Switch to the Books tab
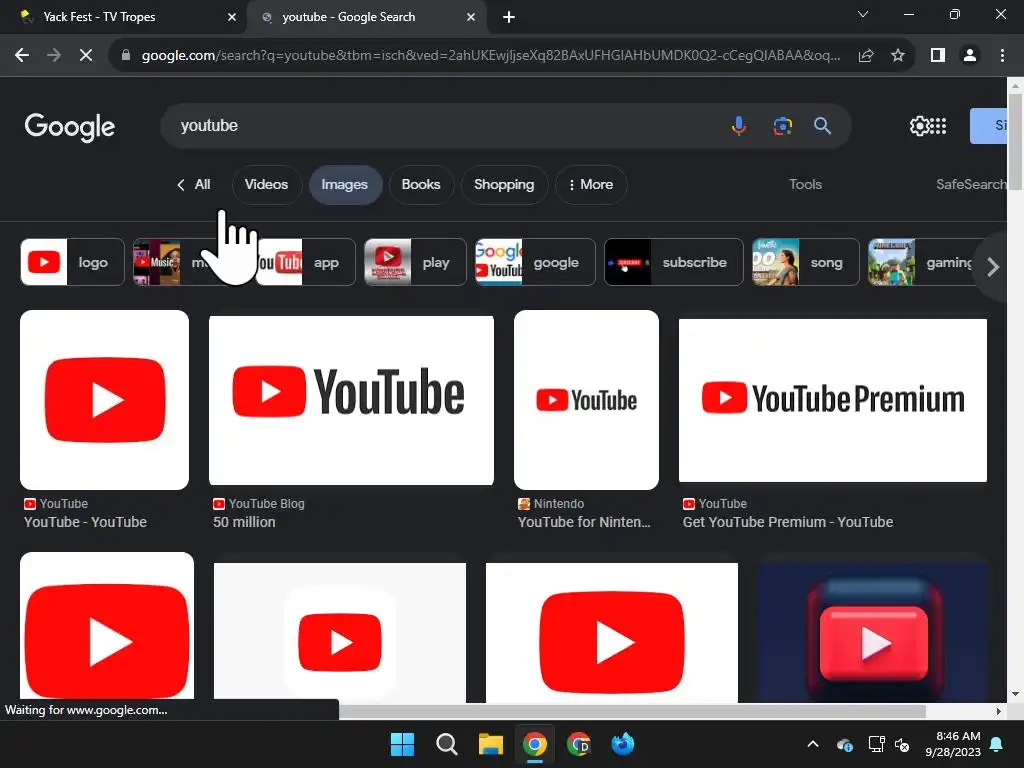Viewport: 1024px width, 768px height. pos(421,185)
